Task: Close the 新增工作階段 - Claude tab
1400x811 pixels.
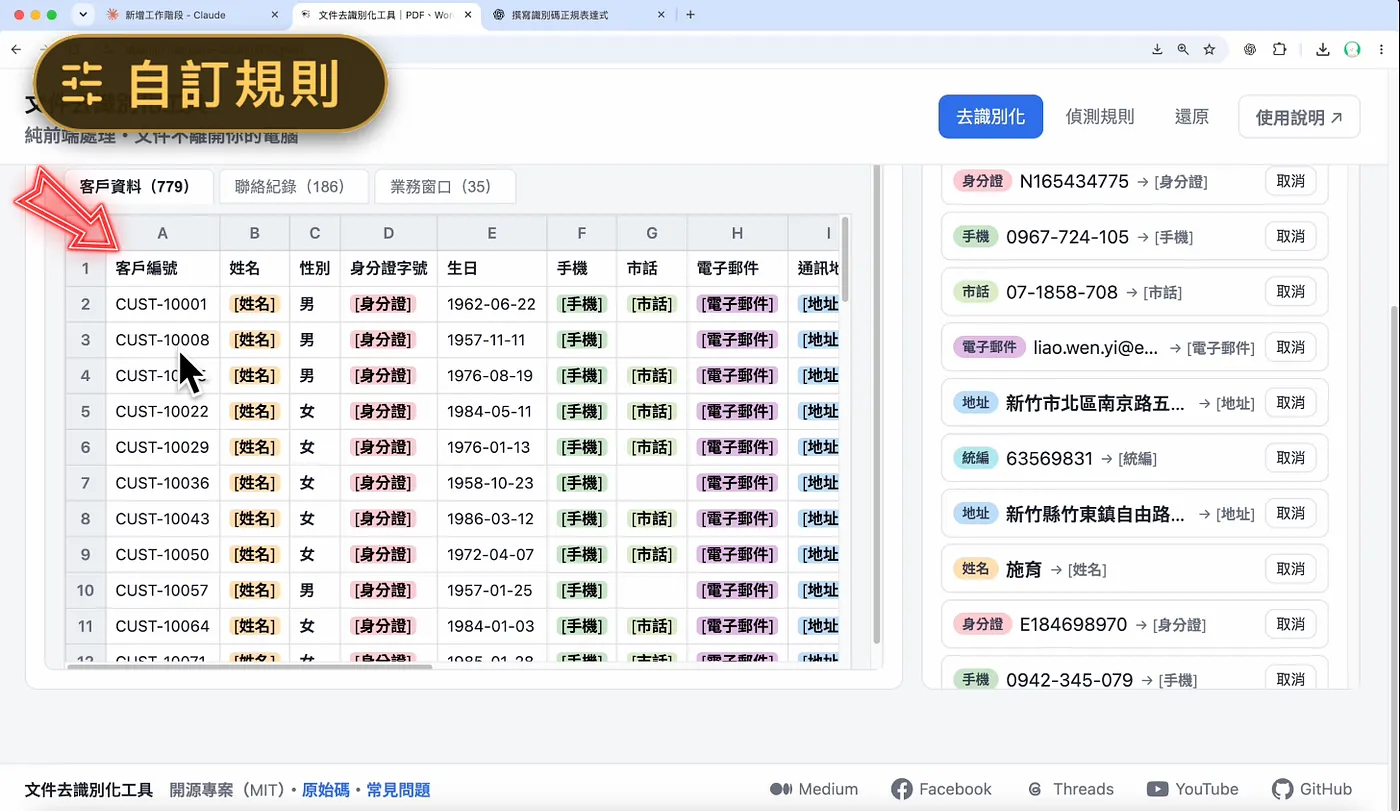Action: 275,15
